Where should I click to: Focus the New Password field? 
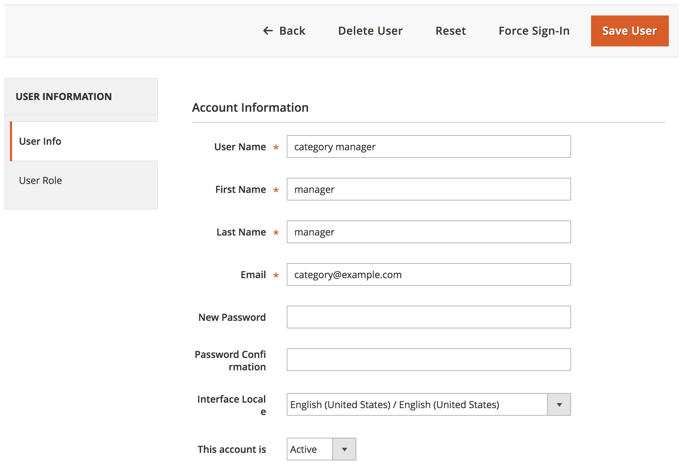tap(428, 318)
